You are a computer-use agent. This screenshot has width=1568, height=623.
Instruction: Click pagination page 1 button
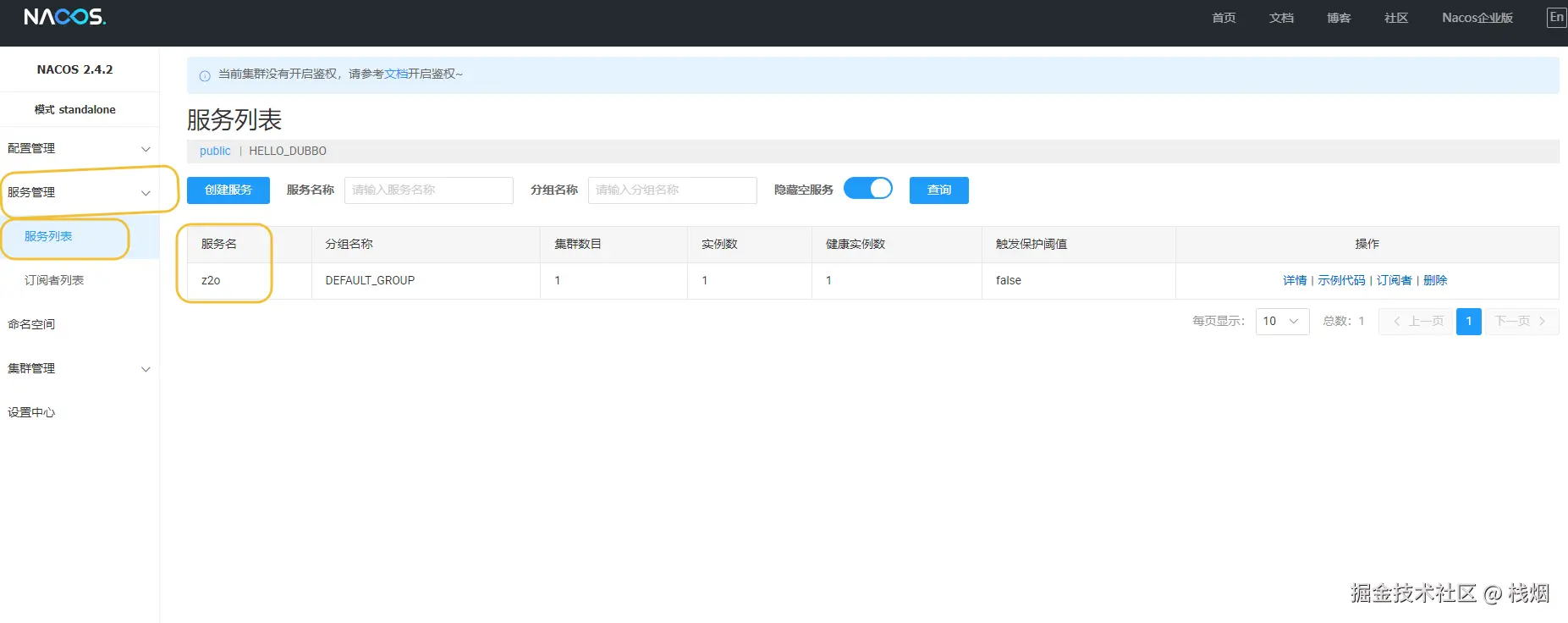tap(1469, 321)
